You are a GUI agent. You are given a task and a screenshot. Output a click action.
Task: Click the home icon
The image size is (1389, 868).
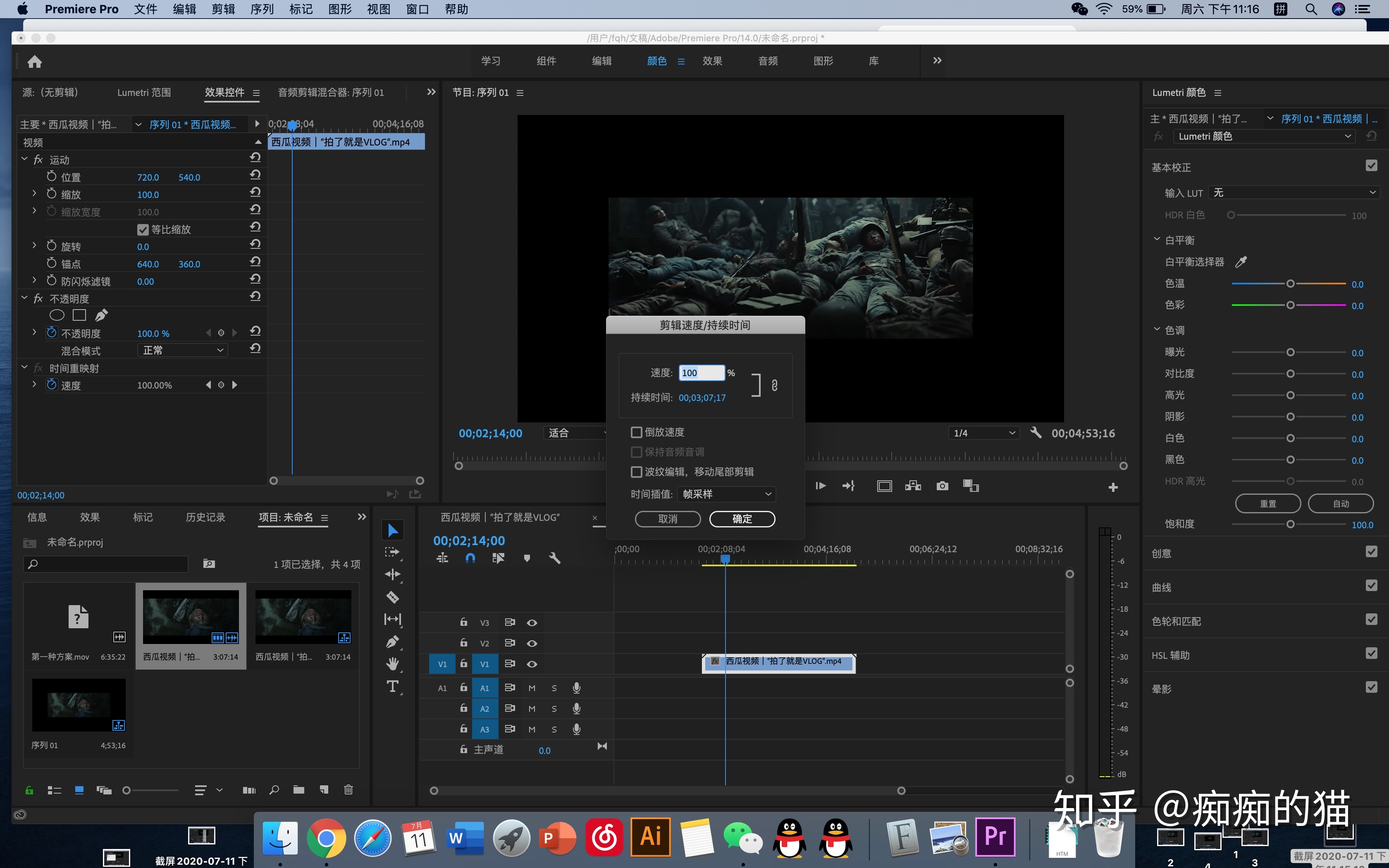34,62
